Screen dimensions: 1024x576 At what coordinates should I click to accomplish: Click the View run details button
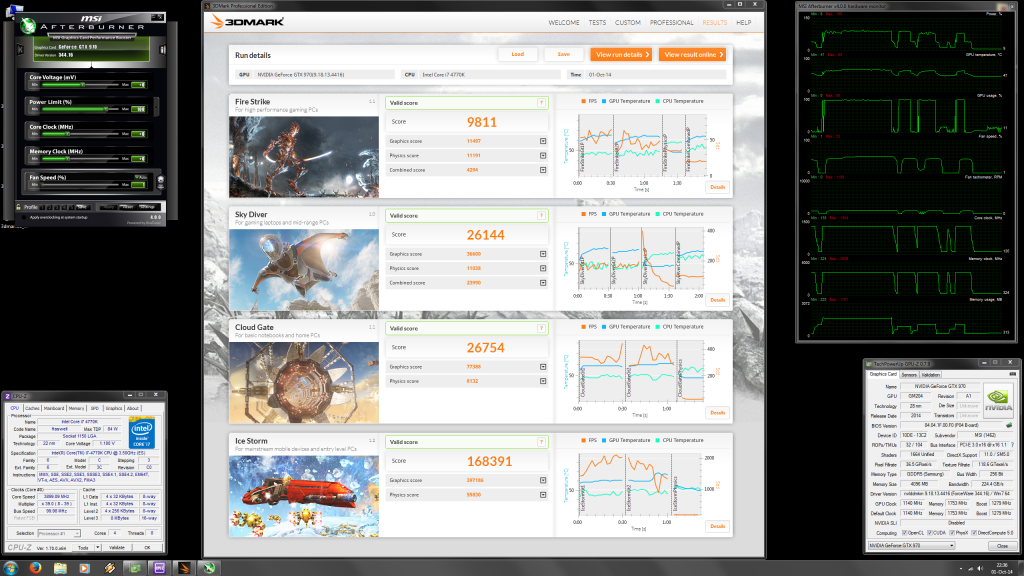click(620, 55)
